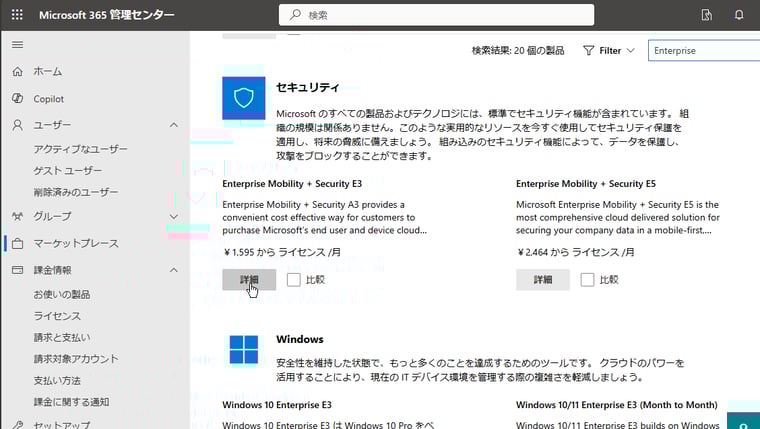Click the Groups icon in the sidebar

(17, 216)
